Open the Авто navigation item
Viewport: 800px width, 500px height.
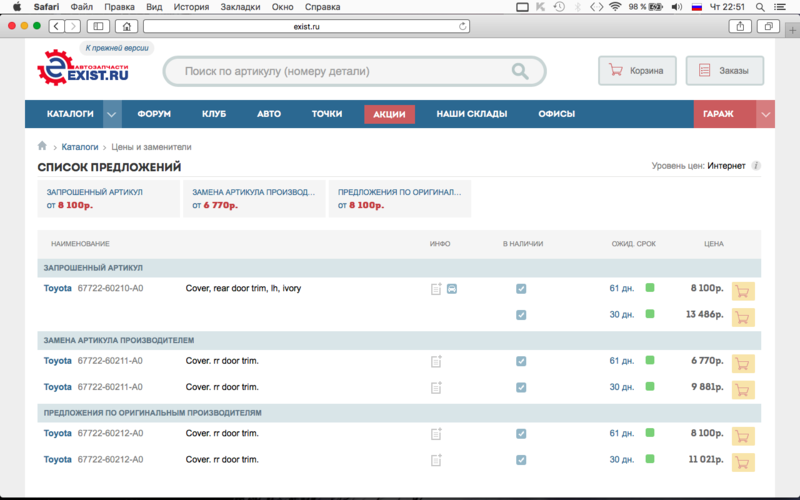pos(269,114)
